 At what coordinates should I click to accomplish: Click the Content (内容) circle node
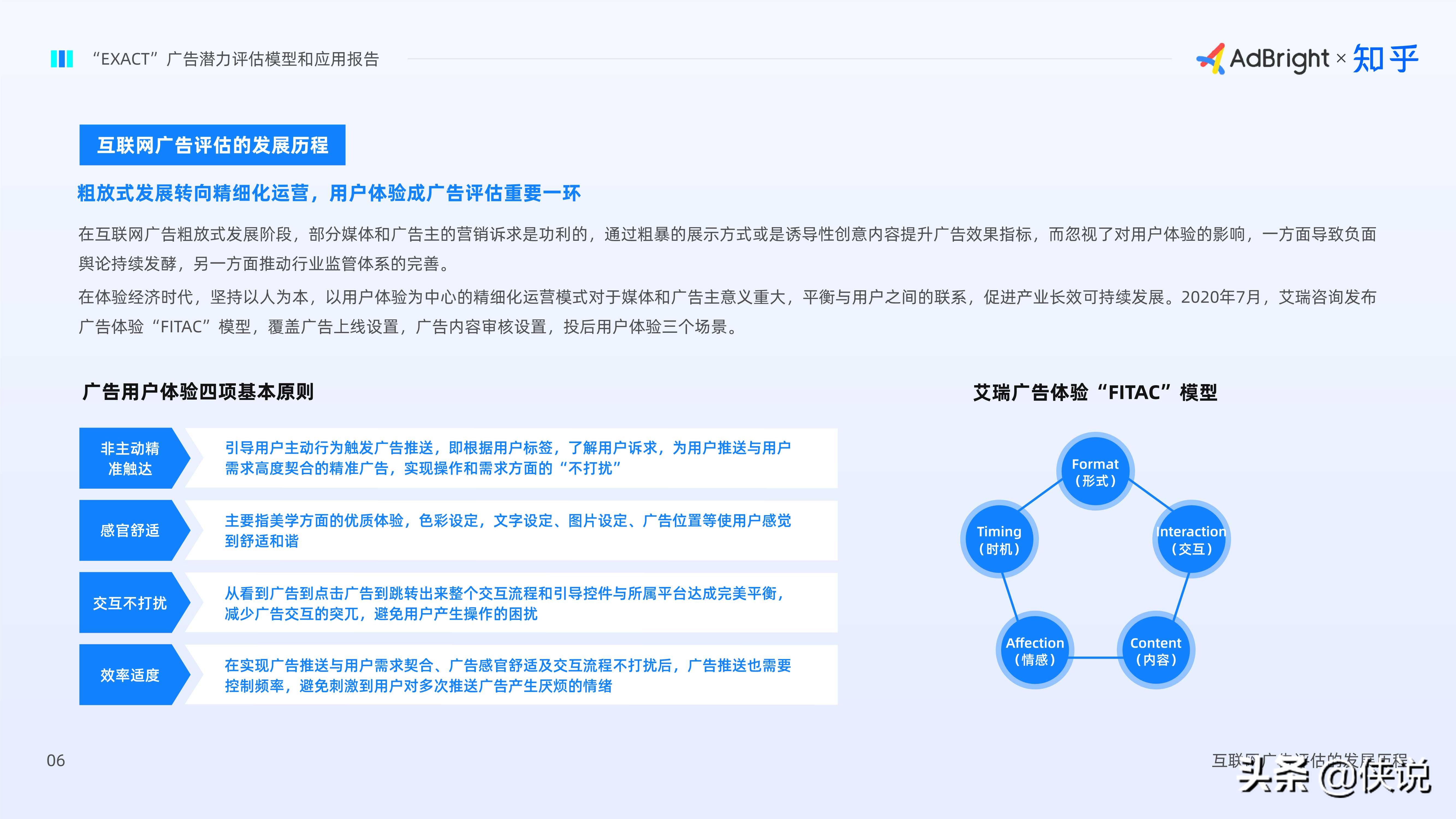coord(1156,651)
